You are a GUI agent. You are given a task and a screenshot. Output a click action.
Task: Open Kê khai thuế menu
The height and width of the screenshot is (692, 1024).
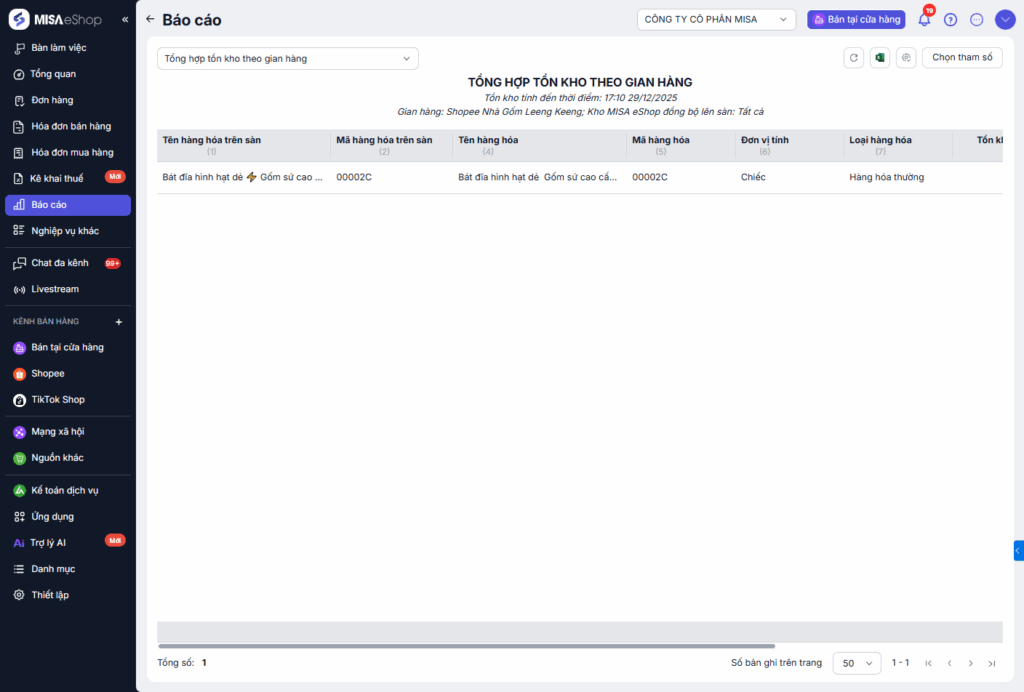pyautogui.click(x=68, y=178)
